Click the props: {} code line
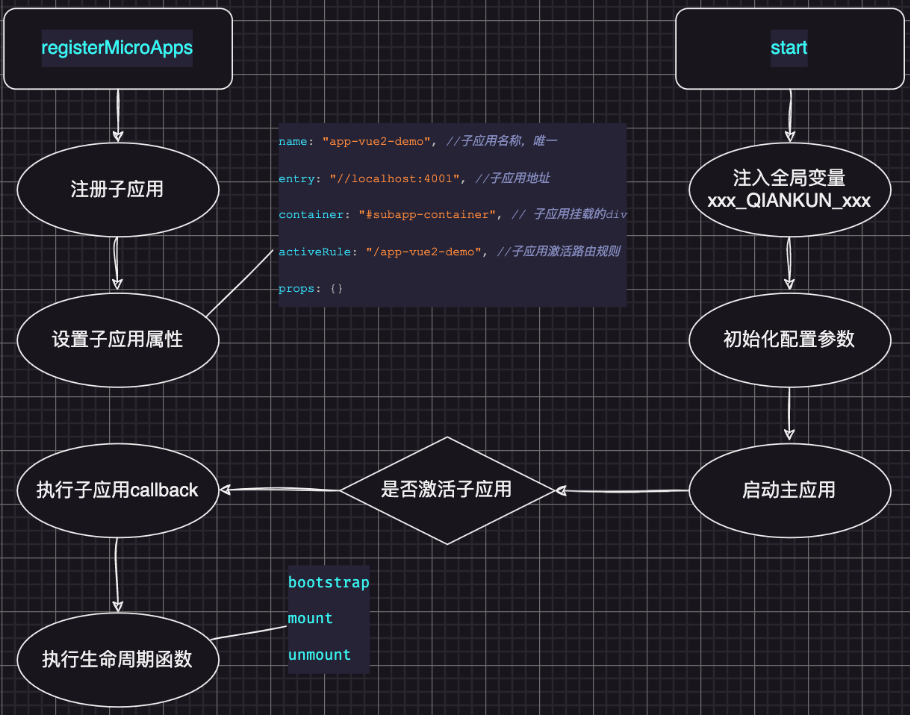This screenshot has width=910, height=715. click(310, 288)
